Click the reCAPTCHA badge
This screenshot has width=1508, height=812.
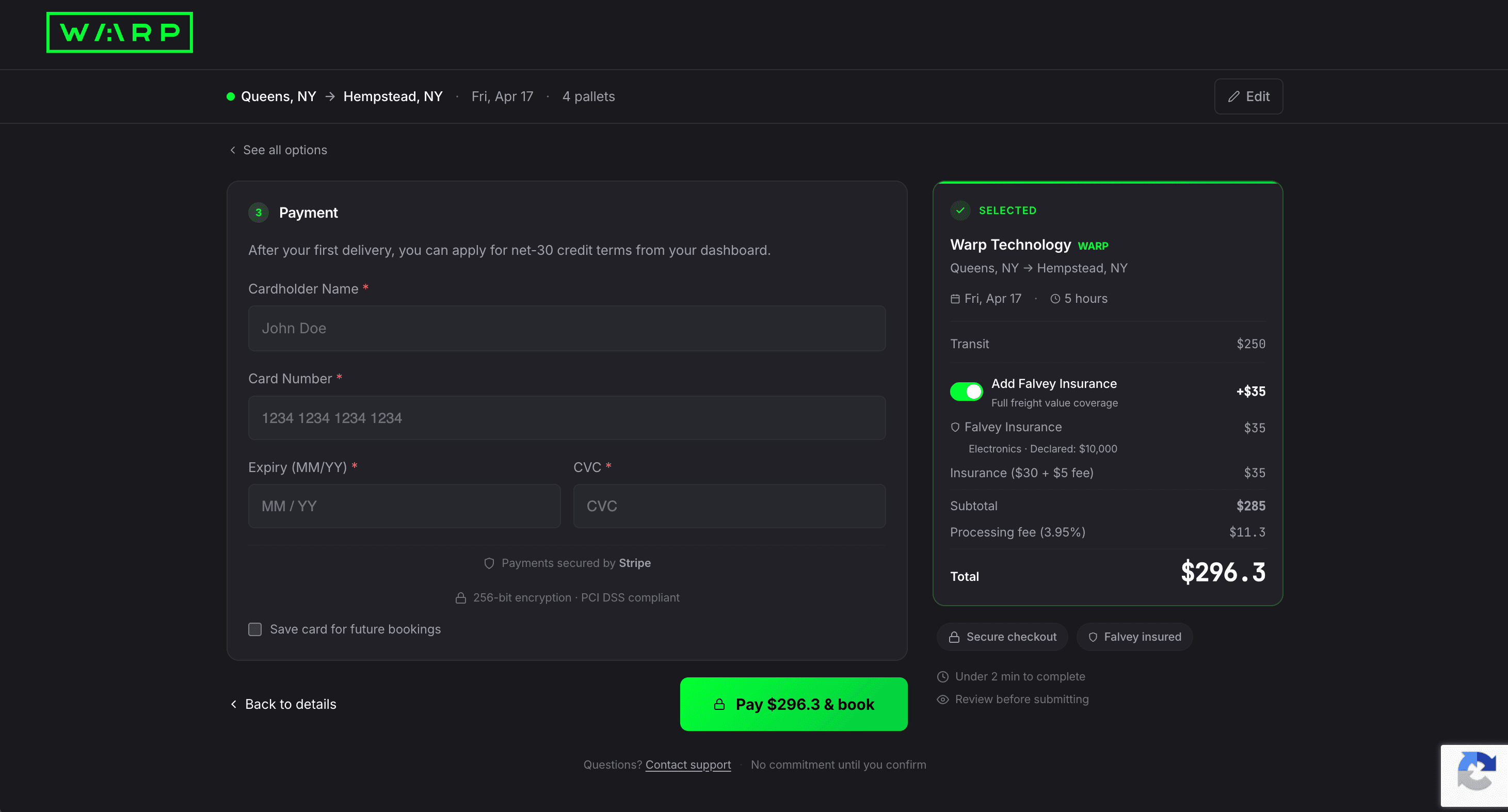(1474, 776)
